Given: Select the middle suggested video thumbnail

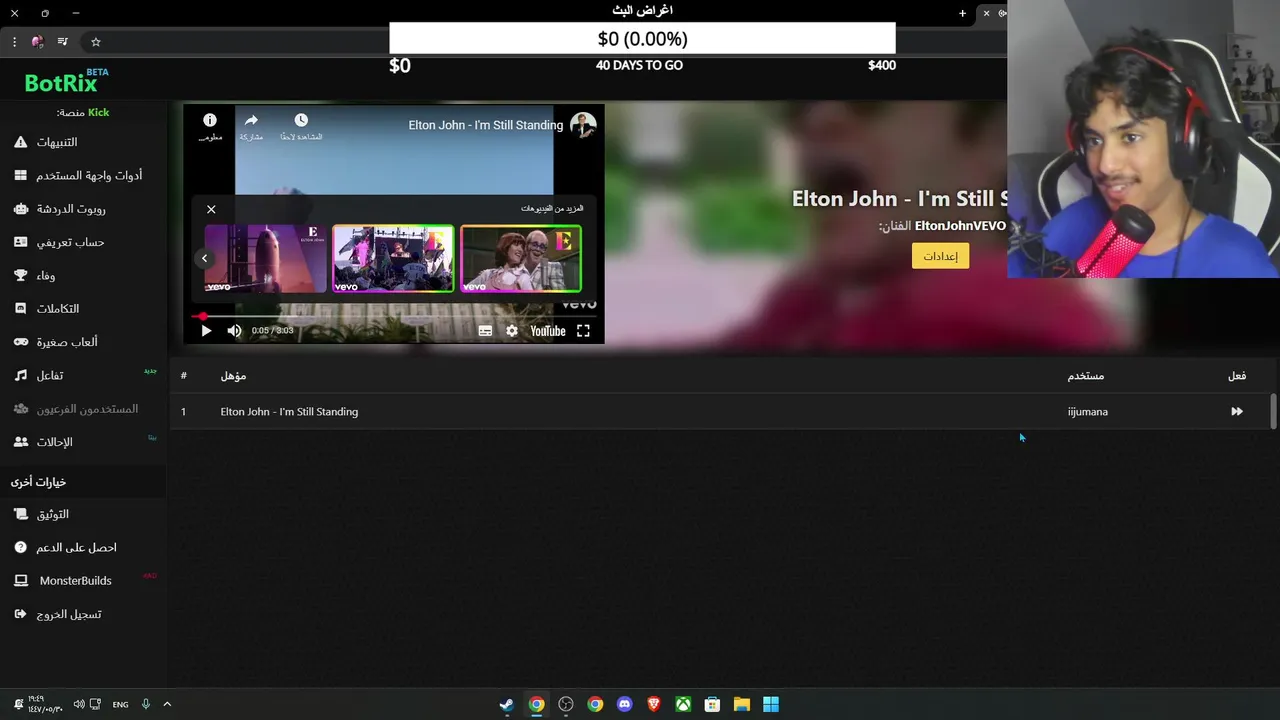Looking at the screenshot, I should click(393, 258).
